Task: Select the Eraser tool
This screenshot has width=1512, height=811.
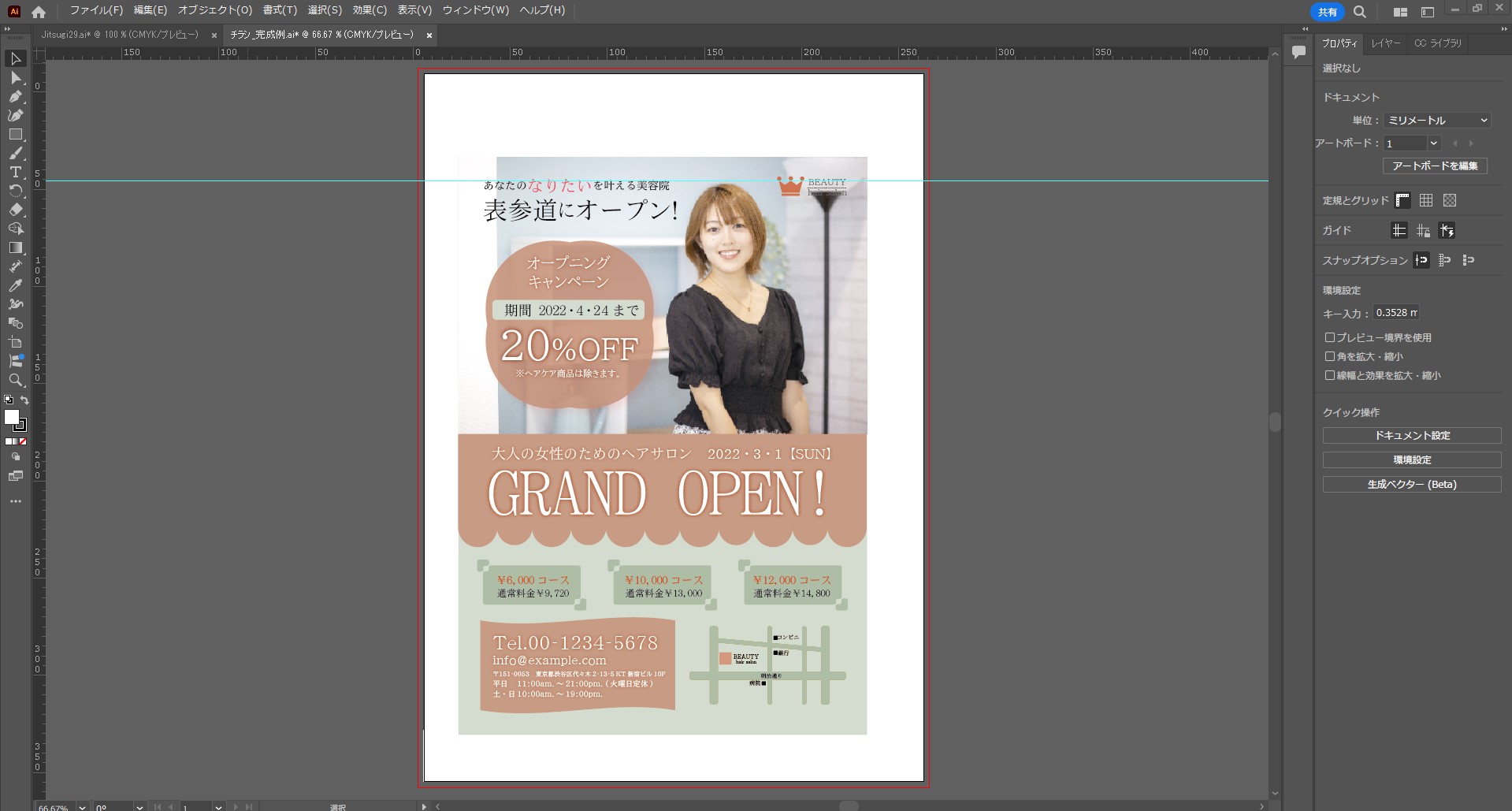Action: click(x=15, y=210)
